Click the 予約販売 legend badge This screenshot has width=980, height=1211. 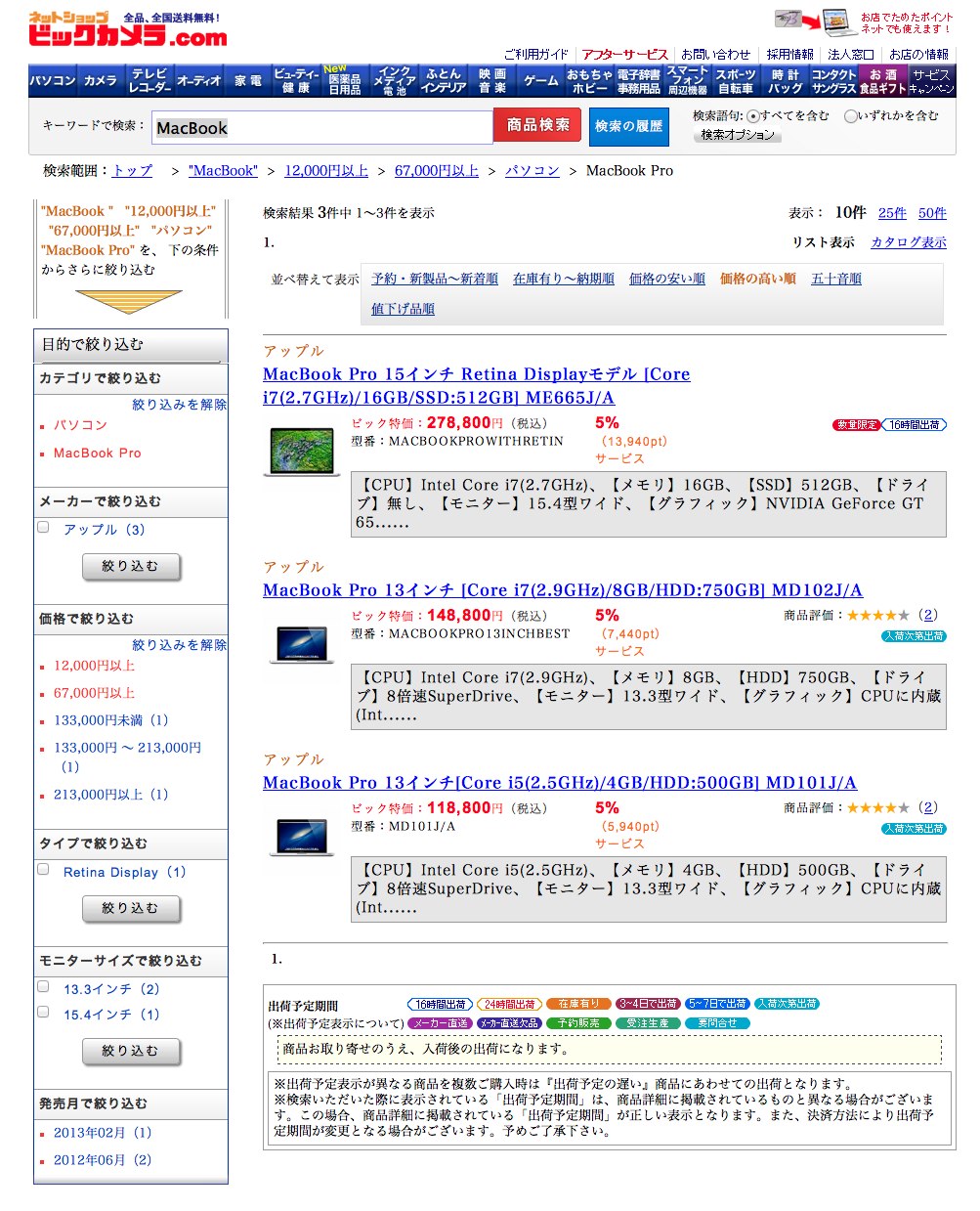pos(578,1023)
